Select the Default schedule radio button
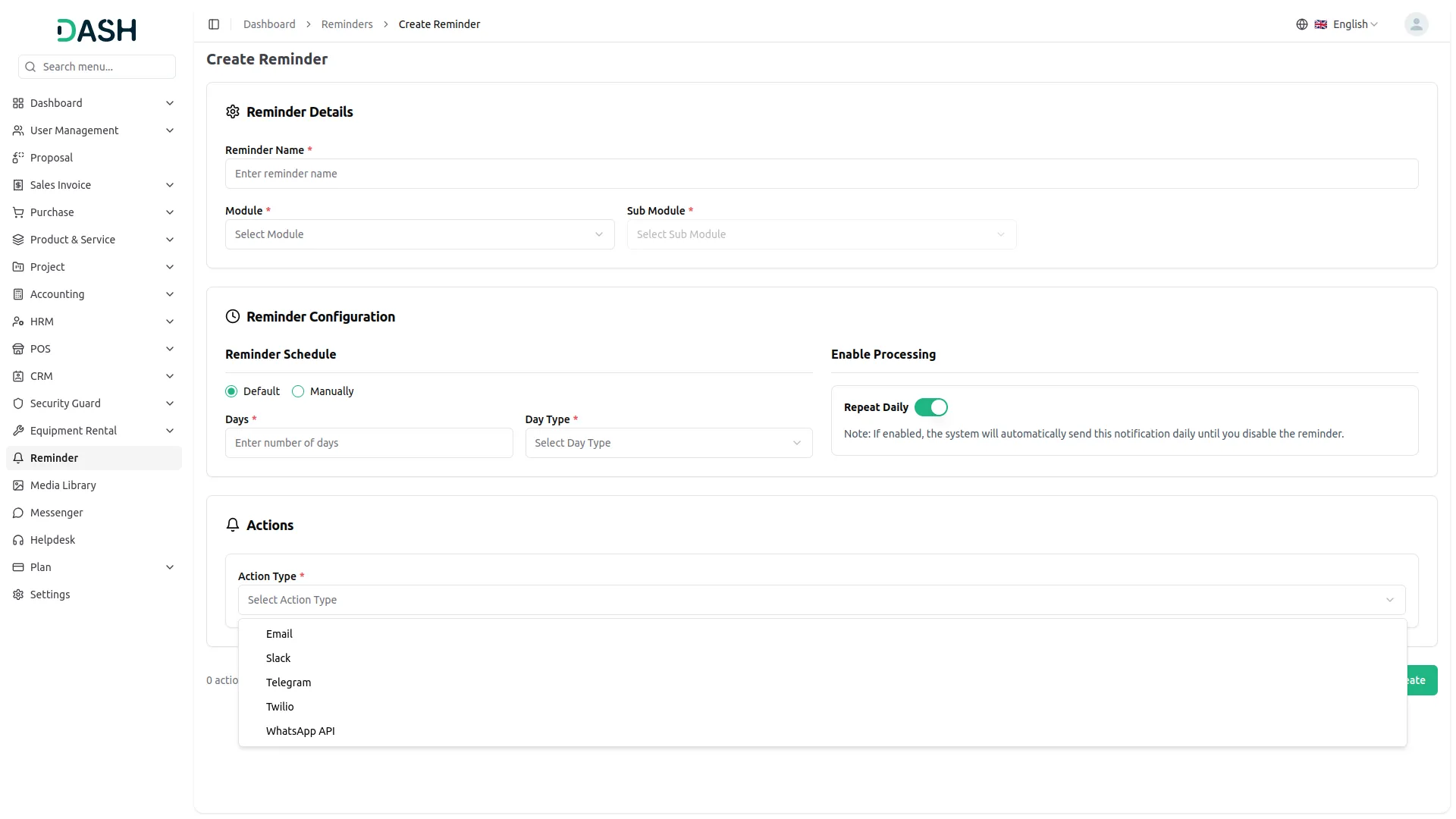The image size is (1456, 819). point(231,391)
